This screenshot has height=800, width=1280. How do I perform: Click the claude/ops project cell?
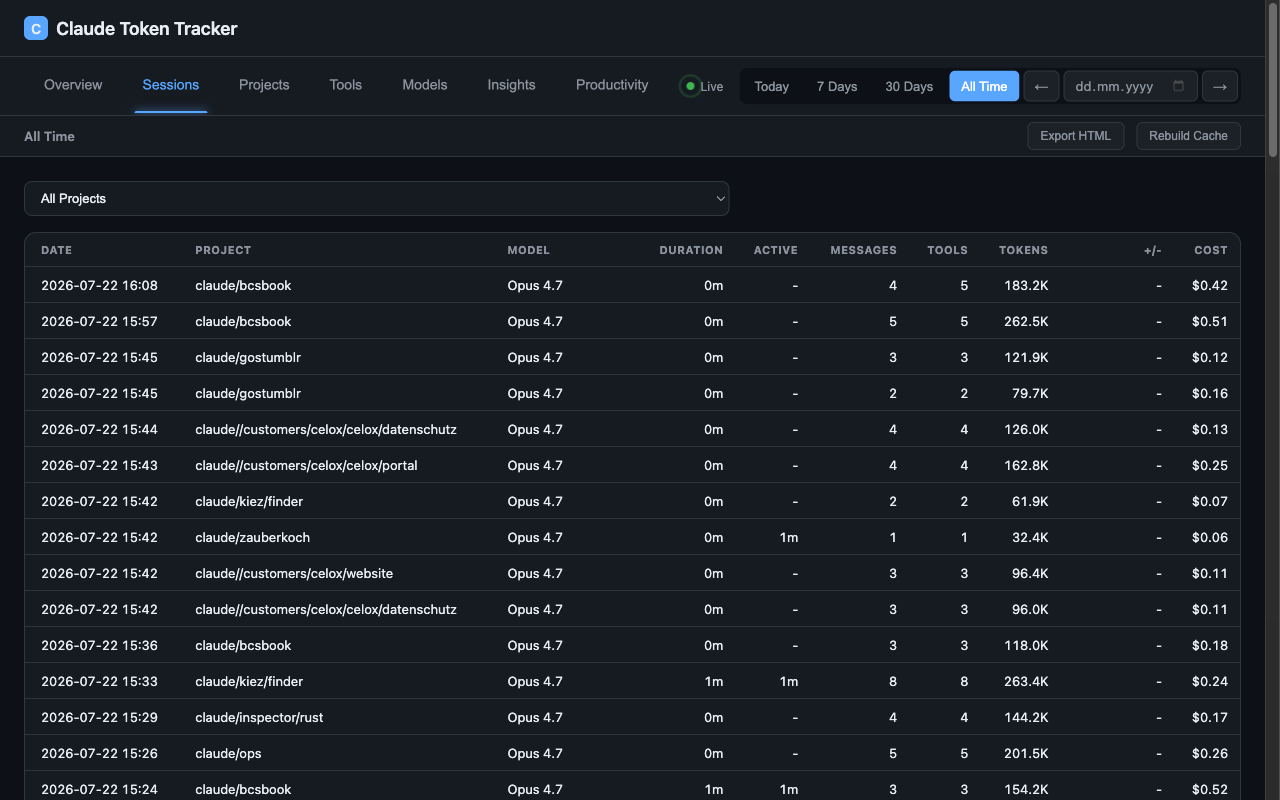[228, 753]
